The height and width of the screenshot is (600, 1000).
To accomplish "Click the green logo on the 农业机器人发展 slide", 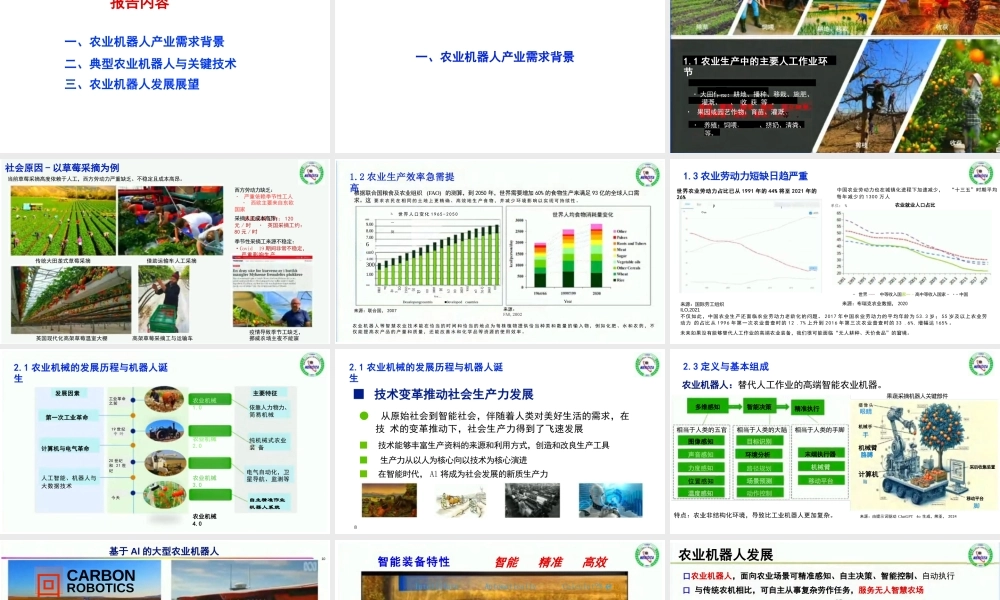I will click(x=981, y=555).
